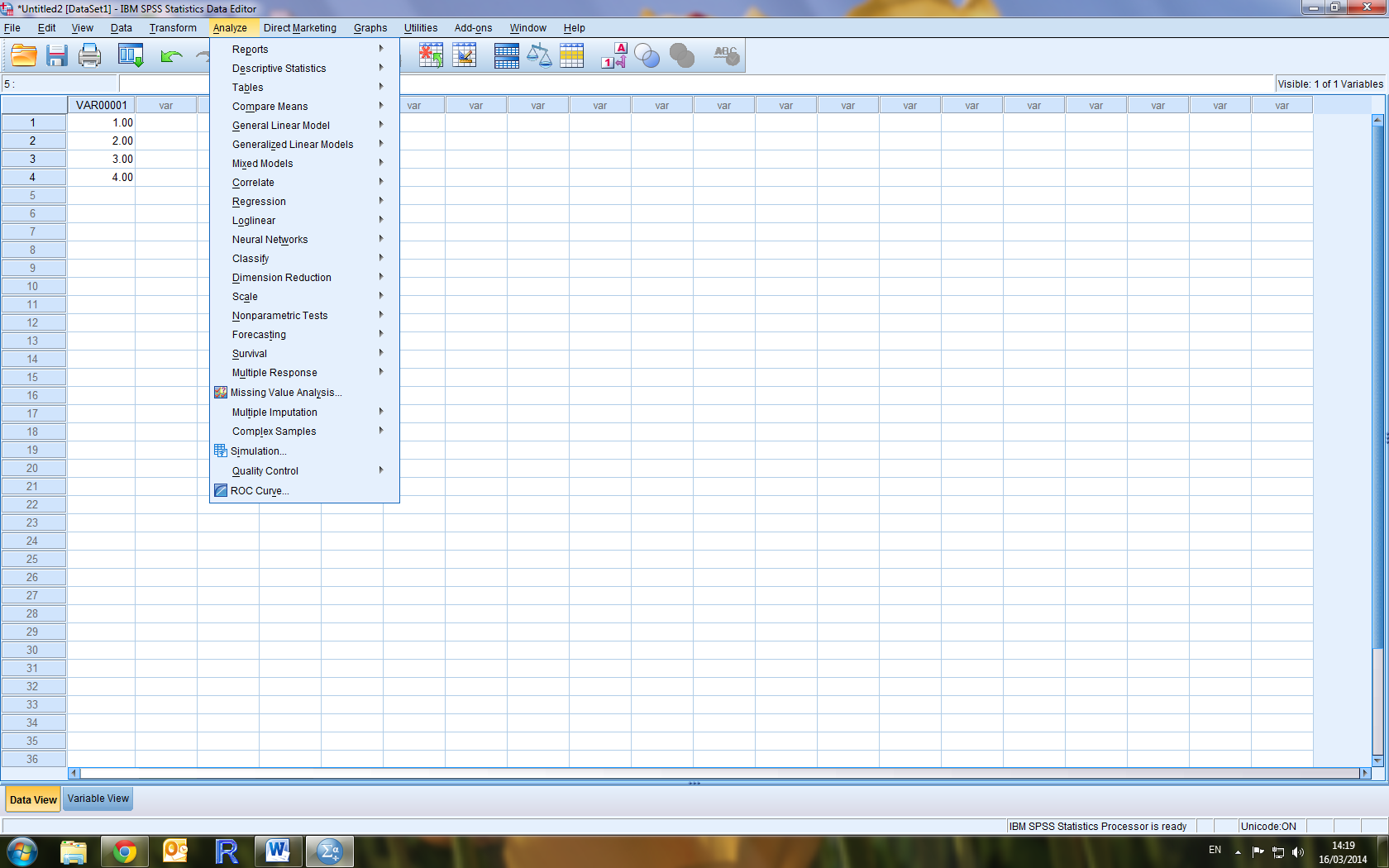Click Classify in the Analyze menu
Viewport: 1389px width, 868px height.
coord(304,259)
